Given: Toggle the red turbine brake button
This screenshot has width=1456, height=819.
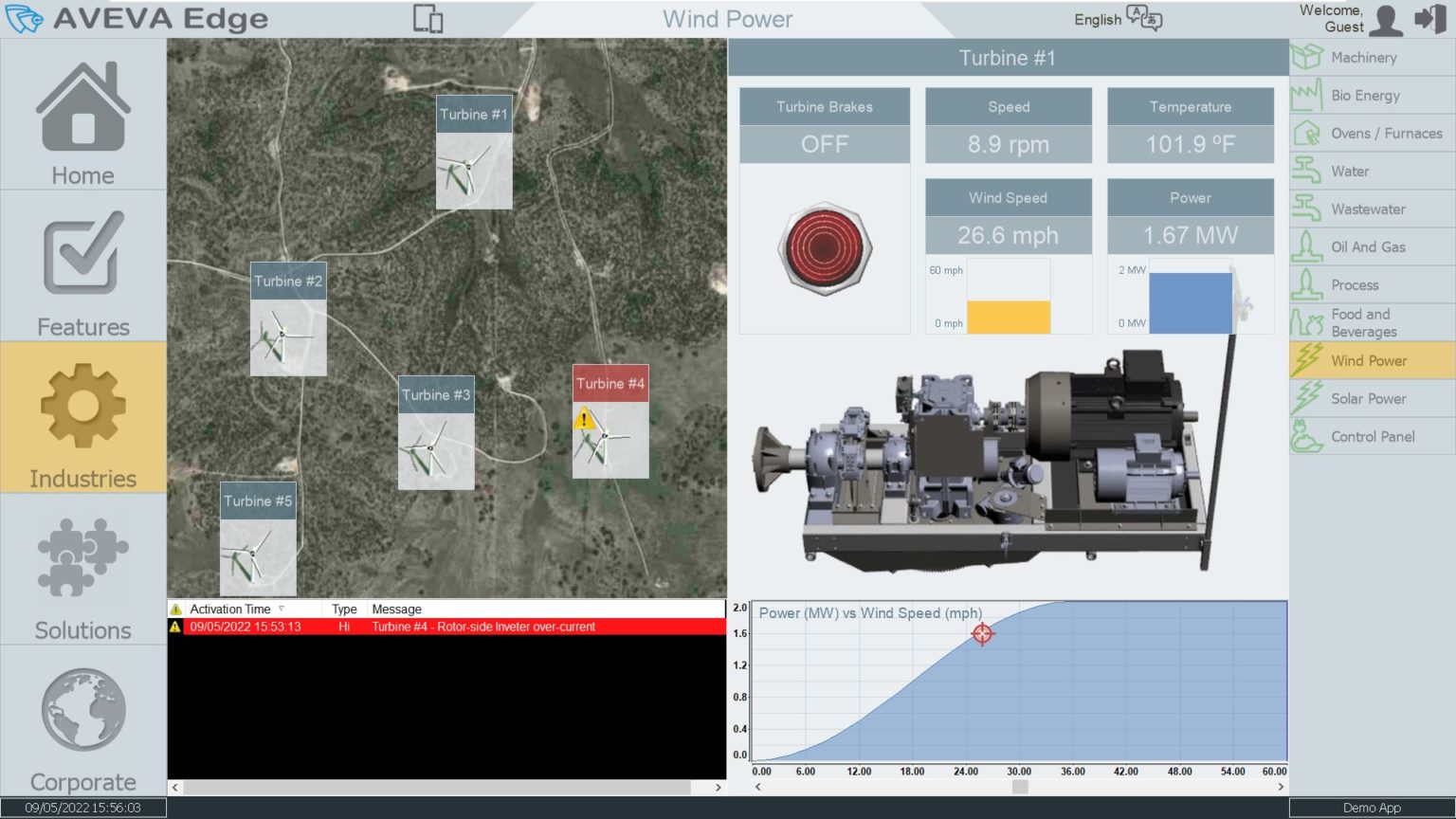Looking at the screenshot, I should (825, 247).
